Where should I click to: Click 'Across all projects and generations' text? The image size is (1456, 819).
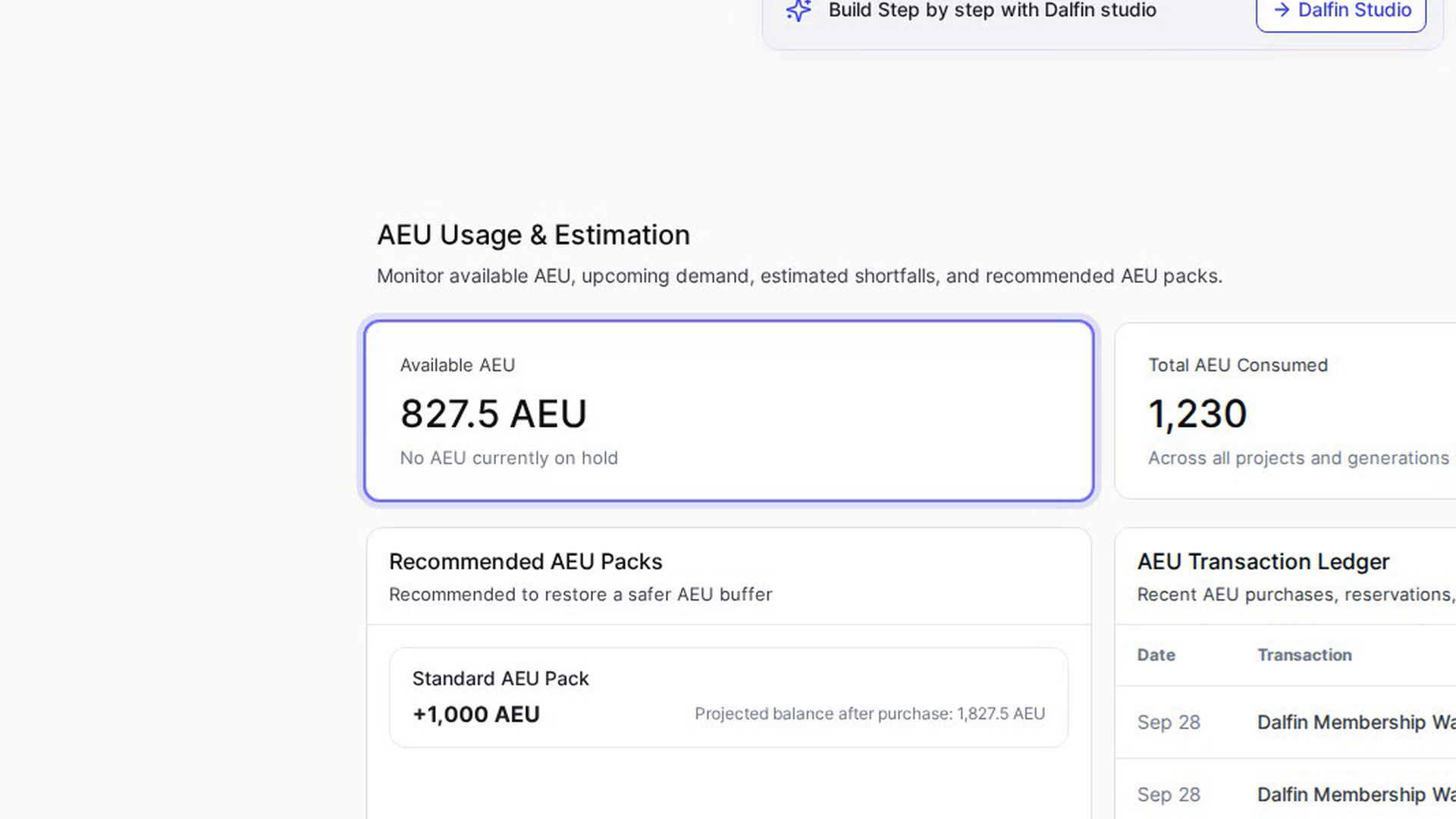[1298, 458]
